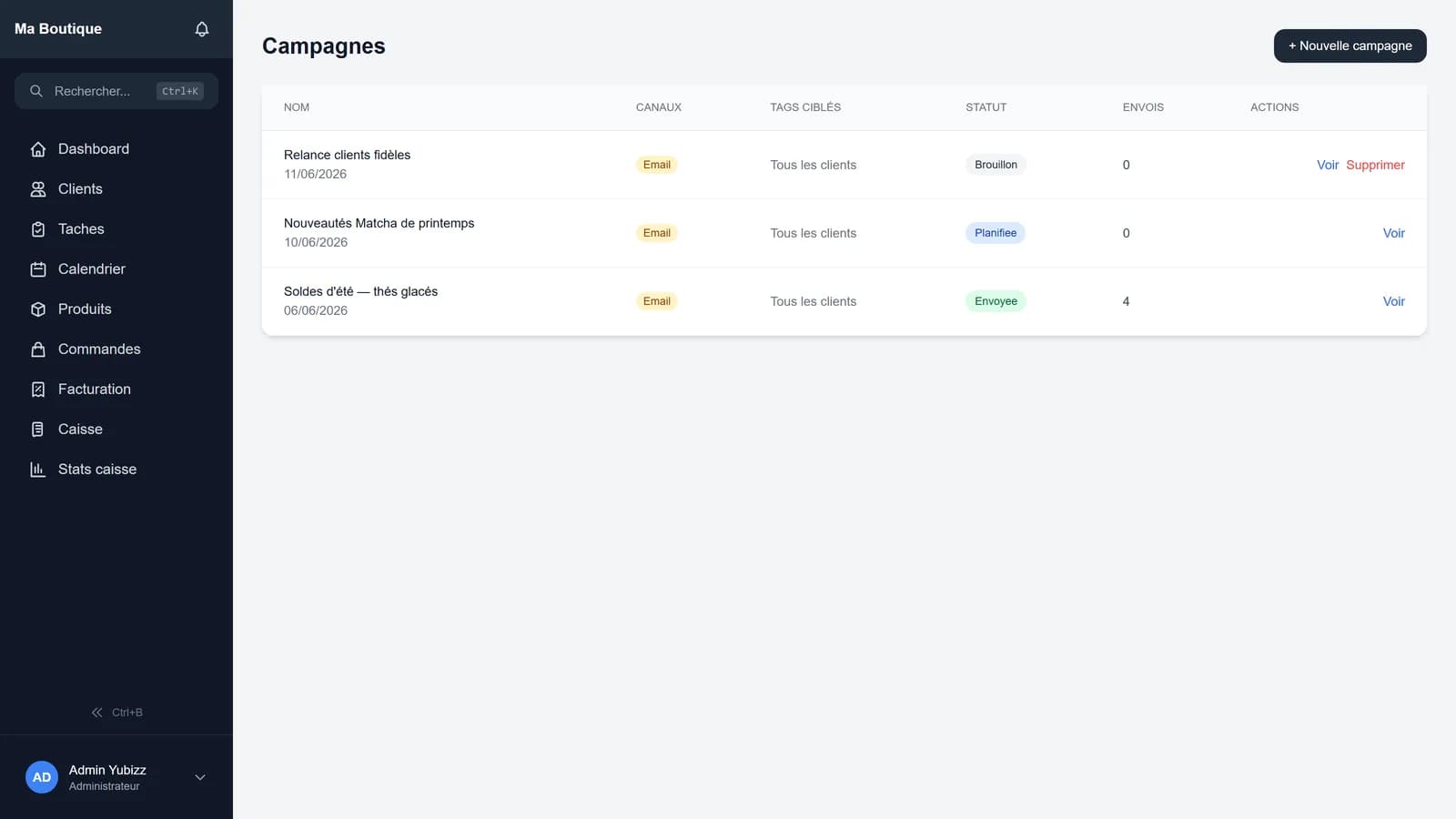Navigate to Calendrier
Image resolution: width=1456 pixels, height=819 pixels.
click(x=116, y=269)
